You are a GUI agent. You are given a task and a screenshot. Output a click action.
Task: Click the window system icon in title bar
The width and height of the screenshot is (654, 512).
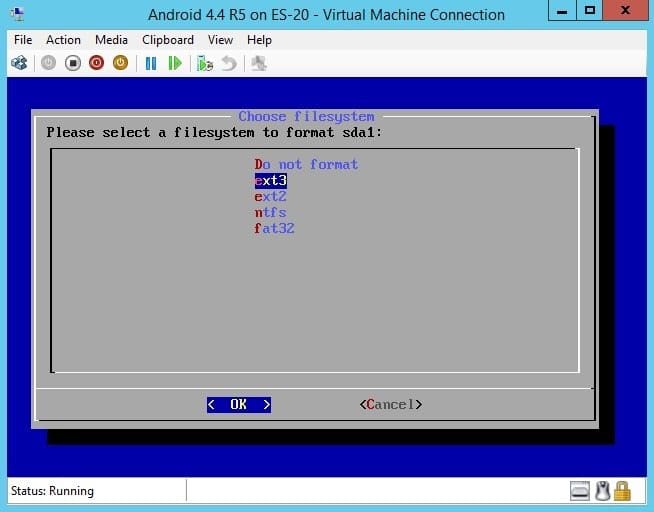coord(17,15)
